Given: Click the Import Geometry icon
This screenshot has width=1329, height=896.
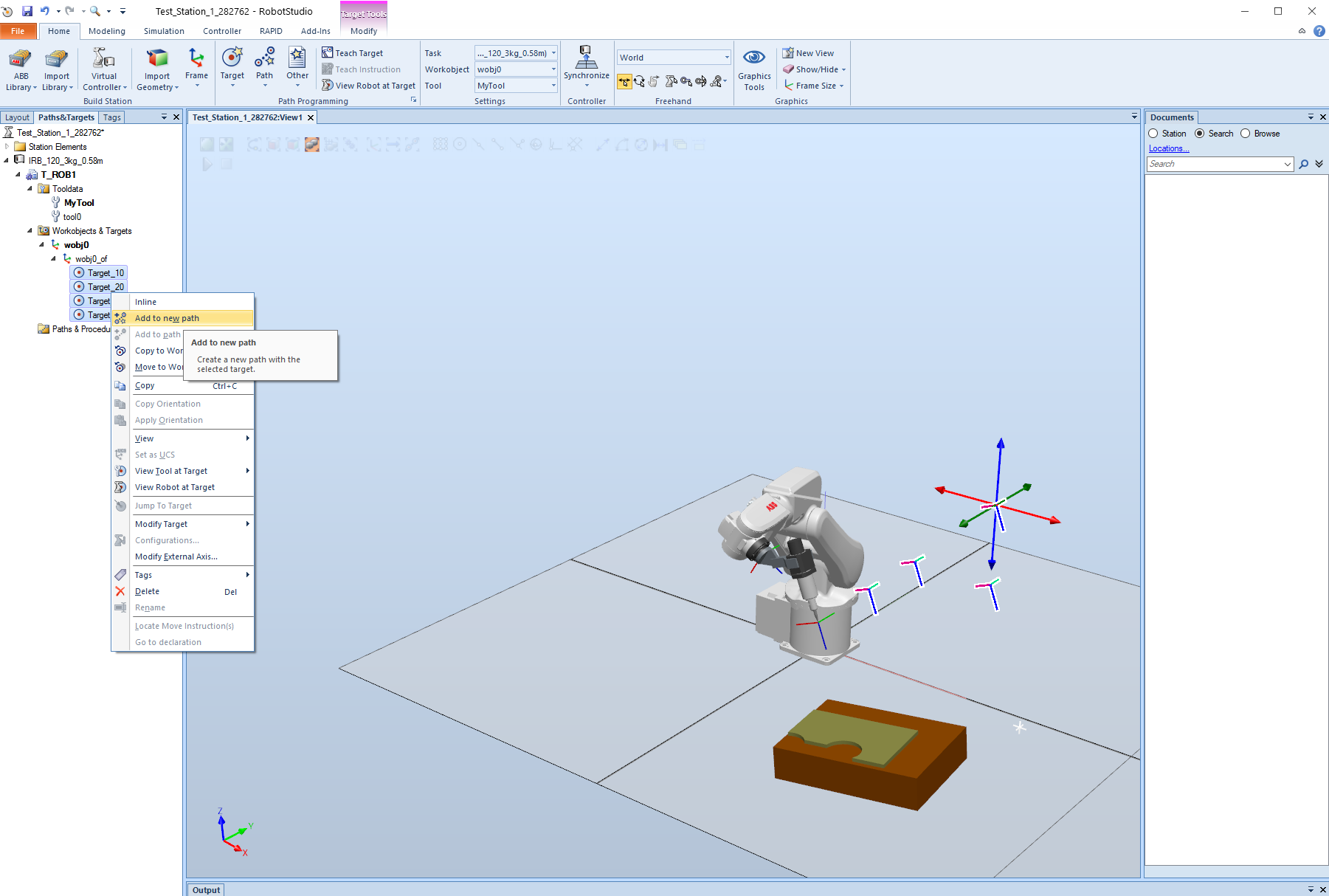Looking at the screenshot, I should coord(156,59).
